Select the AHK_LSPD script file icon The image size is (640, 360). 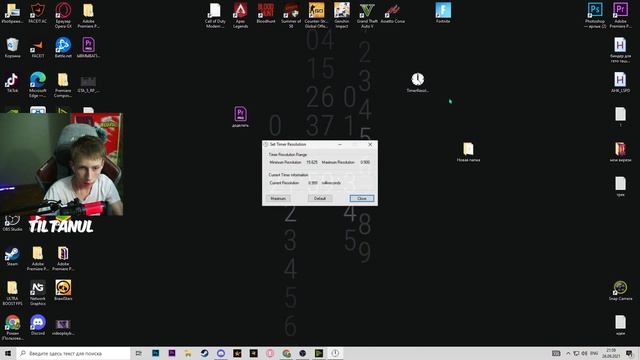620,82
